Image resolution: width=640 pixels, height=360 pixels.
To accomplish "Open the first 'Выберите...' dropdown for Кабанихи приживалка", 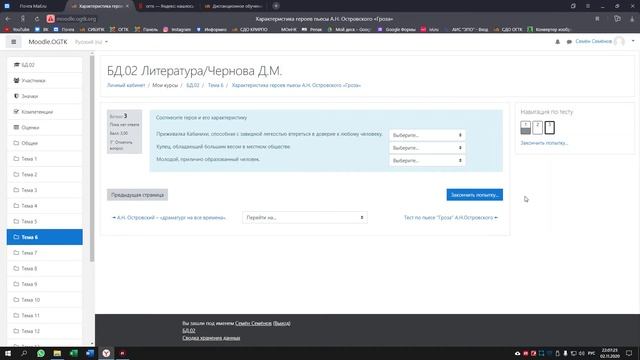I will (x=427, y=135).
